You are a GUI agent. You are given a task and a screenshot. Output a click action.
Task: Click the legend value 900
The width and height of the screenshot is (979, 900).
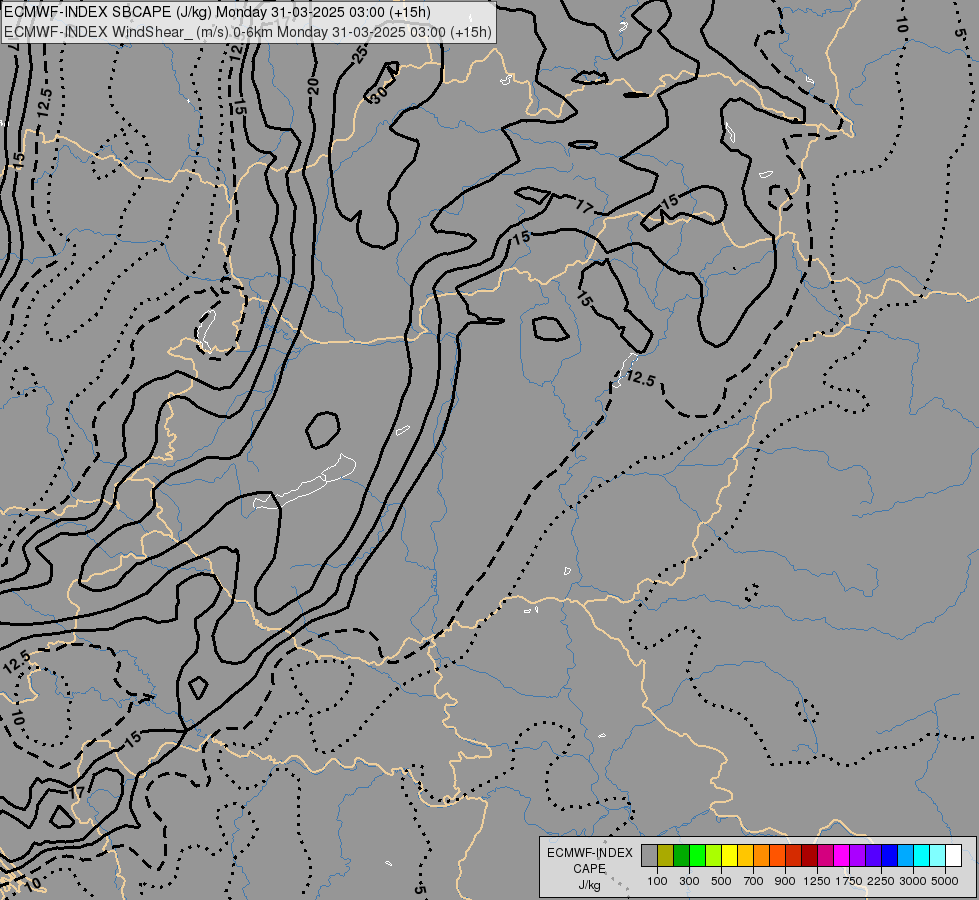tap(785, 881)
